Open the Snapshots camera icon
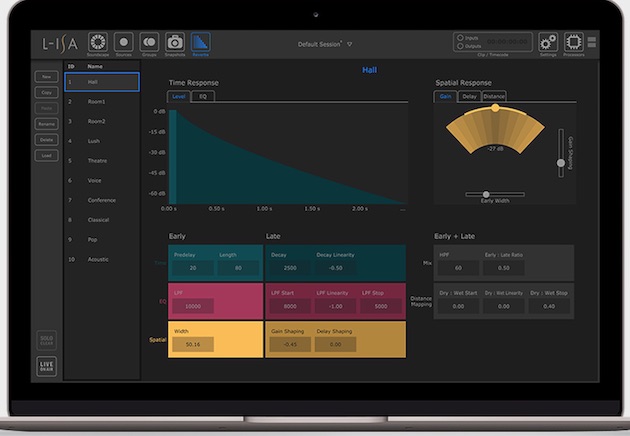 click(x=175, y=42)
